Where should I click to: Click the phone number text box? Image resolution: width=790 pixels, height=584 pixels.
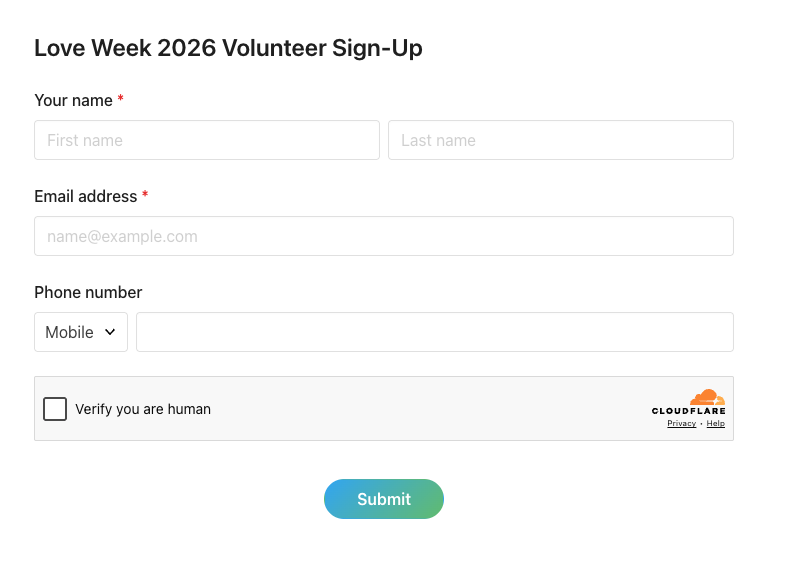(x=434, y=332)
